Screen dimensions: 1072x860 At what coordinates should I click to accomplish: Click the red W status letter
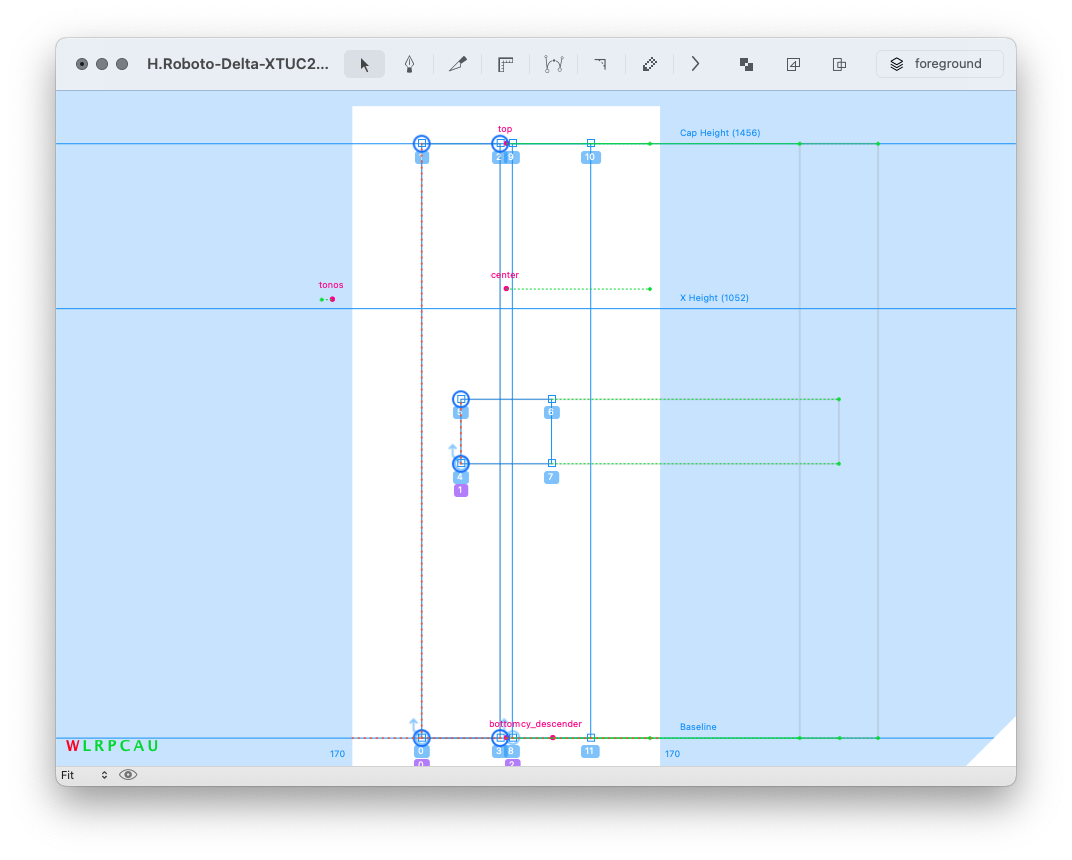[x=72, y=746]
